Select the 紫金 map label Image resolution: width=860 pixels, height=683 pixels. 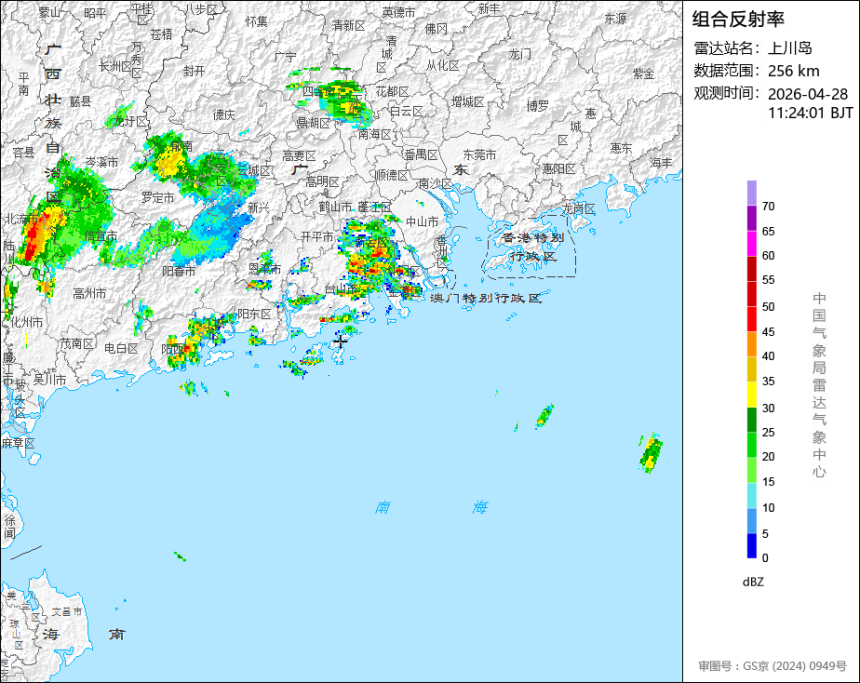[x=644, y=73]
